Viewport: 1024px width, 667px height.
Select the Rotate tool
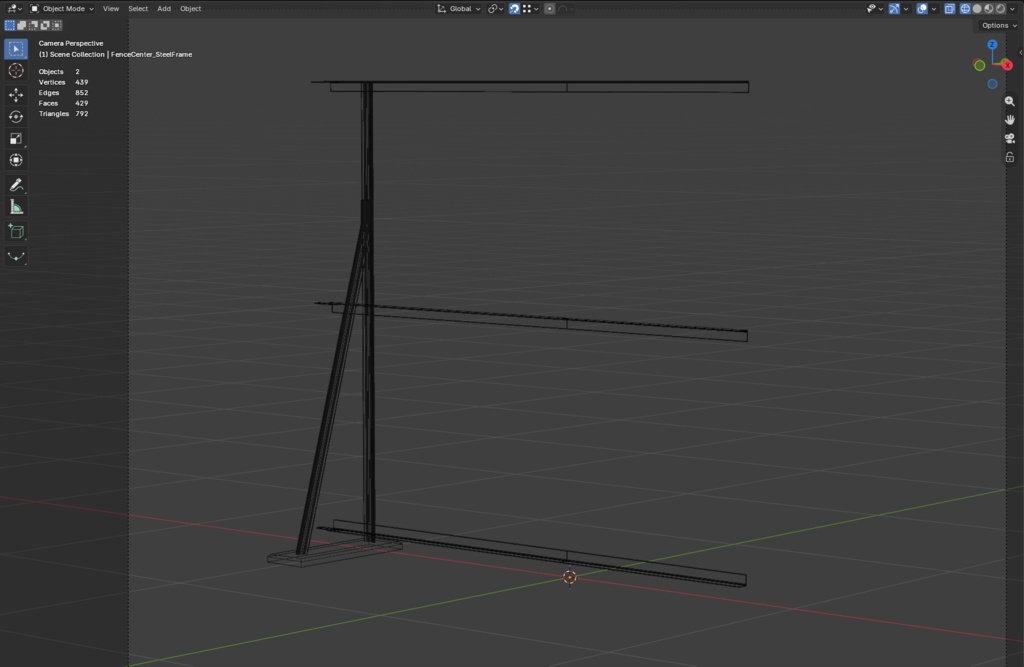16,117
